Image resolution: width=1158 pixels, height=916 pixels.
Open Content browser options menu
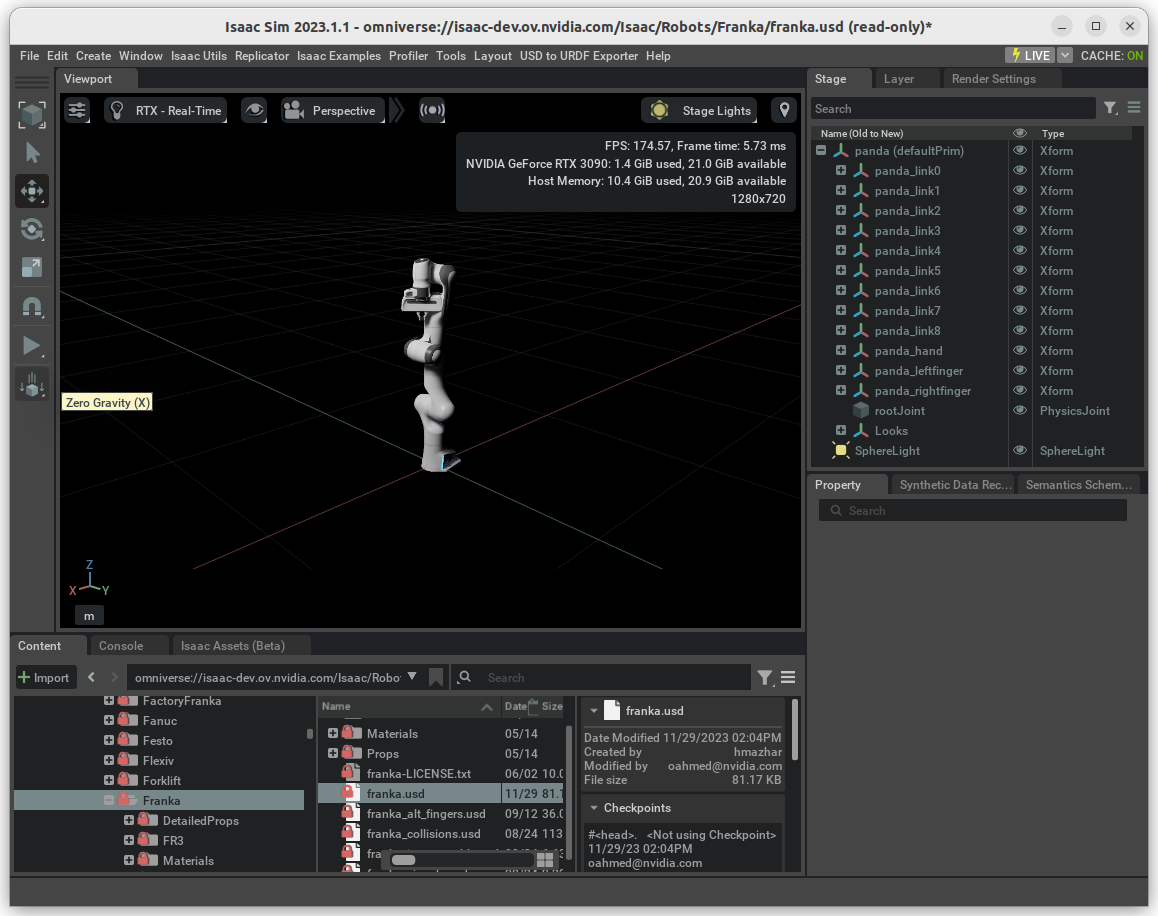click(788, 677)
